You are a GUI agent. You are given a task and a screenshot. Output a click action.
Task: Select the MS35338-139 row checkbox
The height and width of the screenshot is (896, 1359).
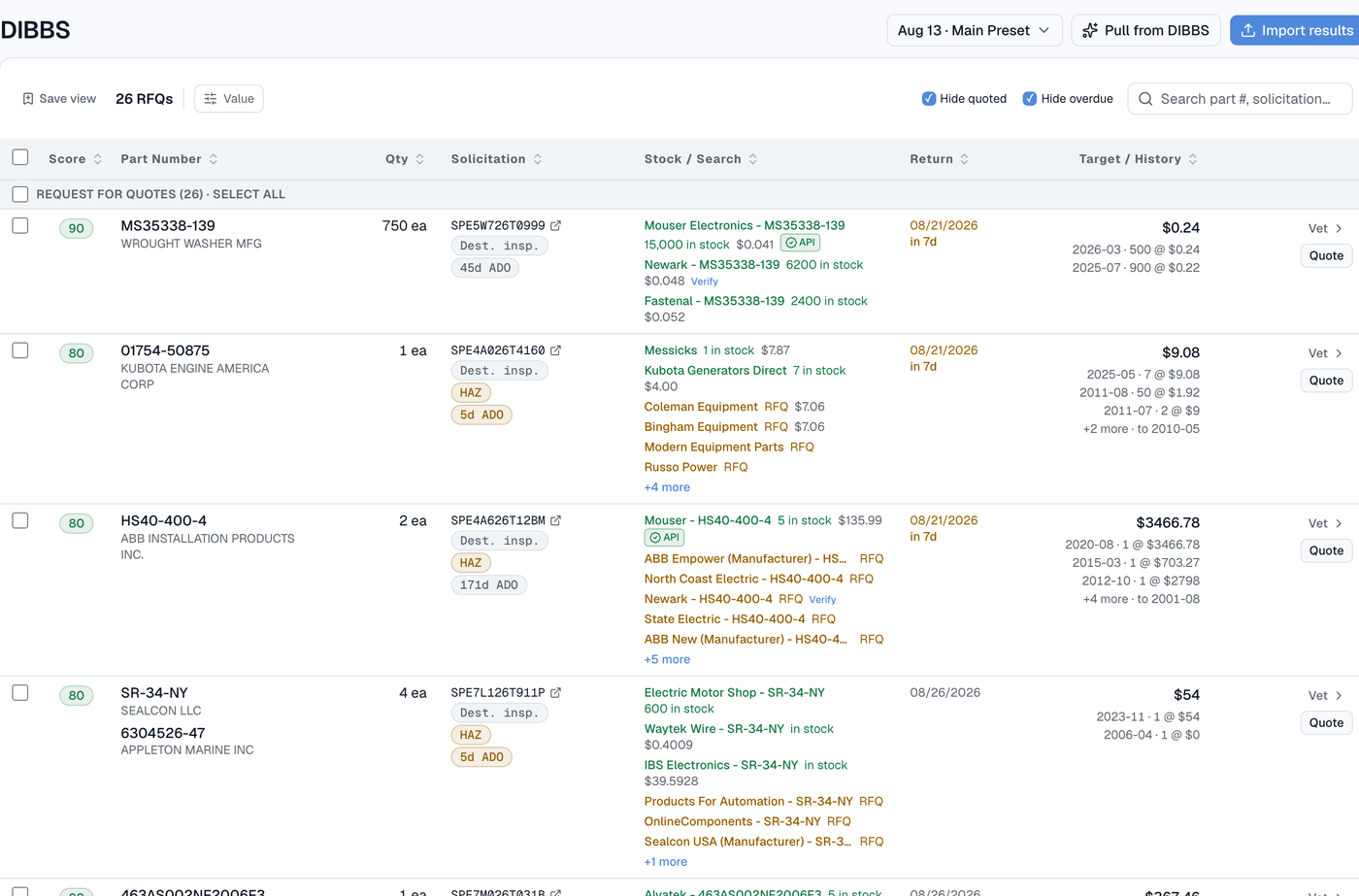click(20, 225)
